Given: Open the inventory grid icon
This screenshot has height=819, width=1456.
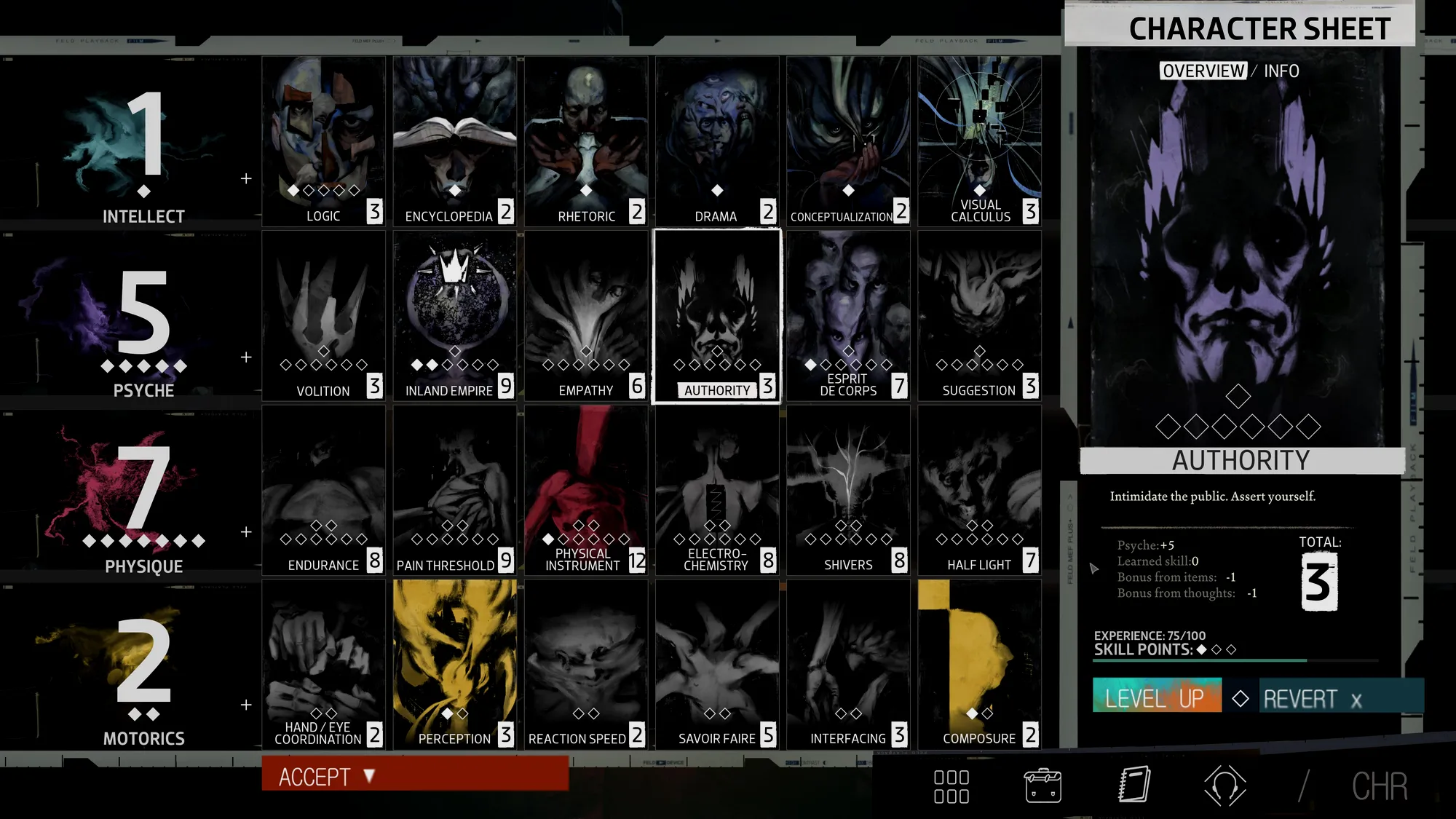Looking at the screenshot, I should [951, 787].
